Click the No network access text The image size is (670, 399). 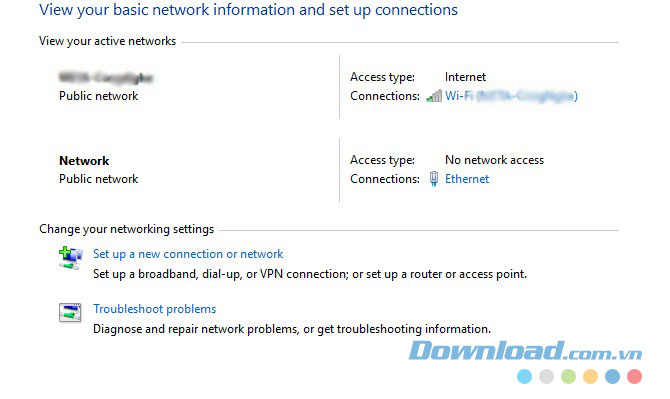point(494,160)
